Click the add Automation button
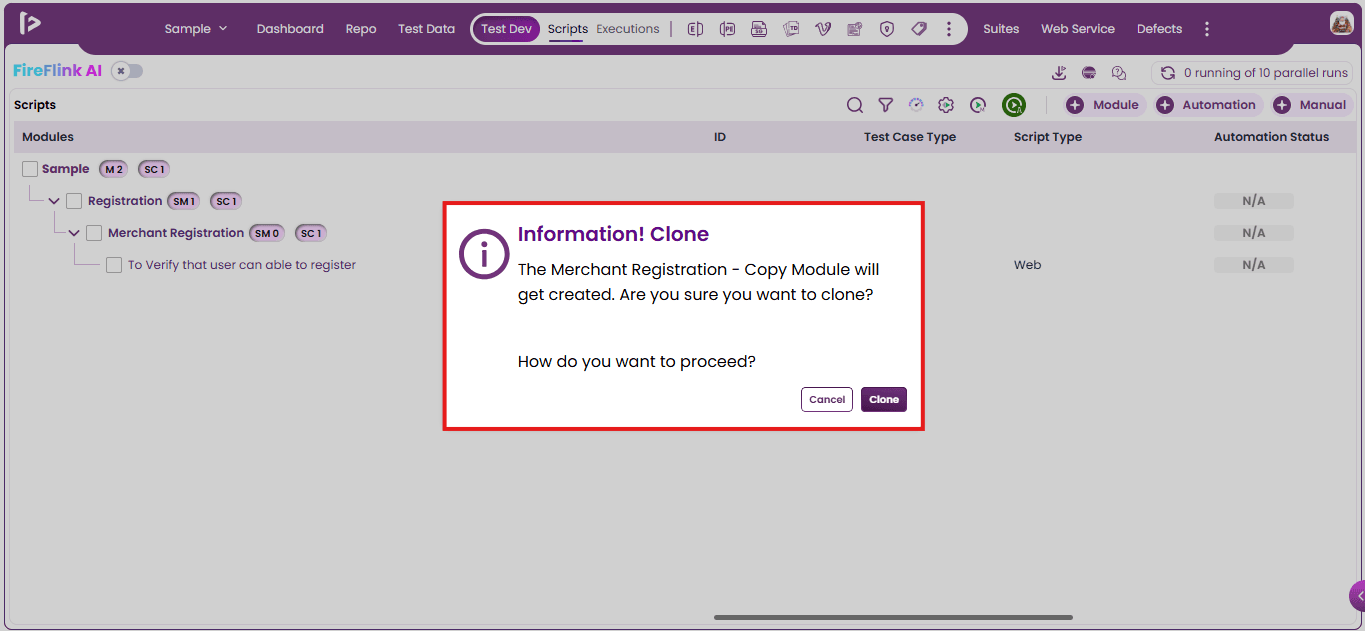 pos(1207,105)
